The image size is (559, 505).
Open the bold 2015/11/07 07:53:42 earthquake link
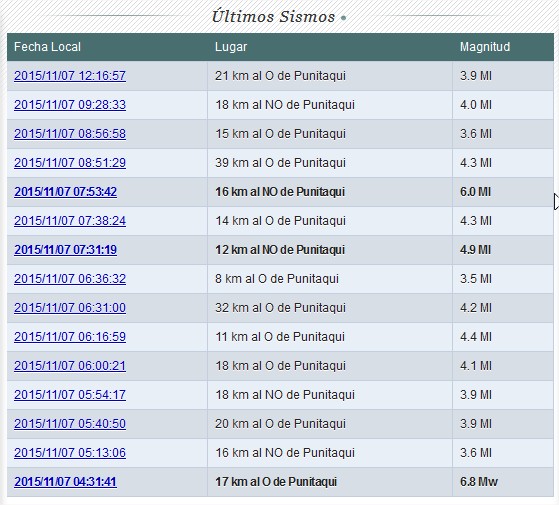tap(66, 192)
